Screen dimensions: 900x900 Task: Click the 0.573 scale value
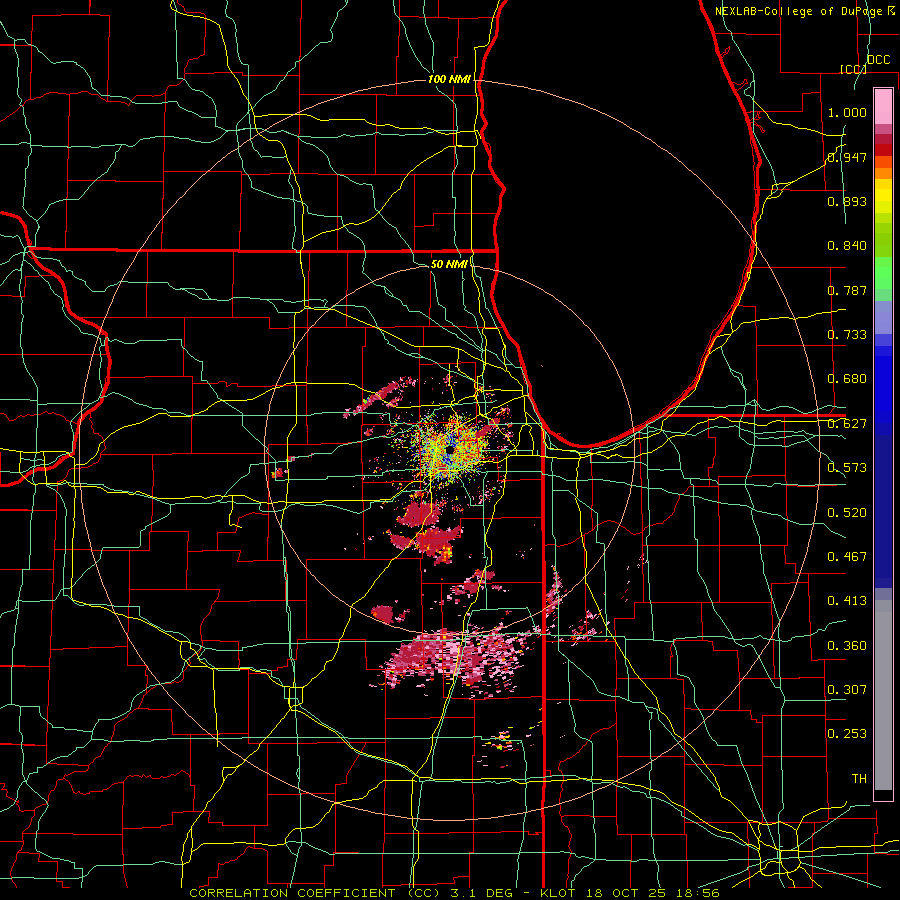pyautogui.click(x=847, y=468)
